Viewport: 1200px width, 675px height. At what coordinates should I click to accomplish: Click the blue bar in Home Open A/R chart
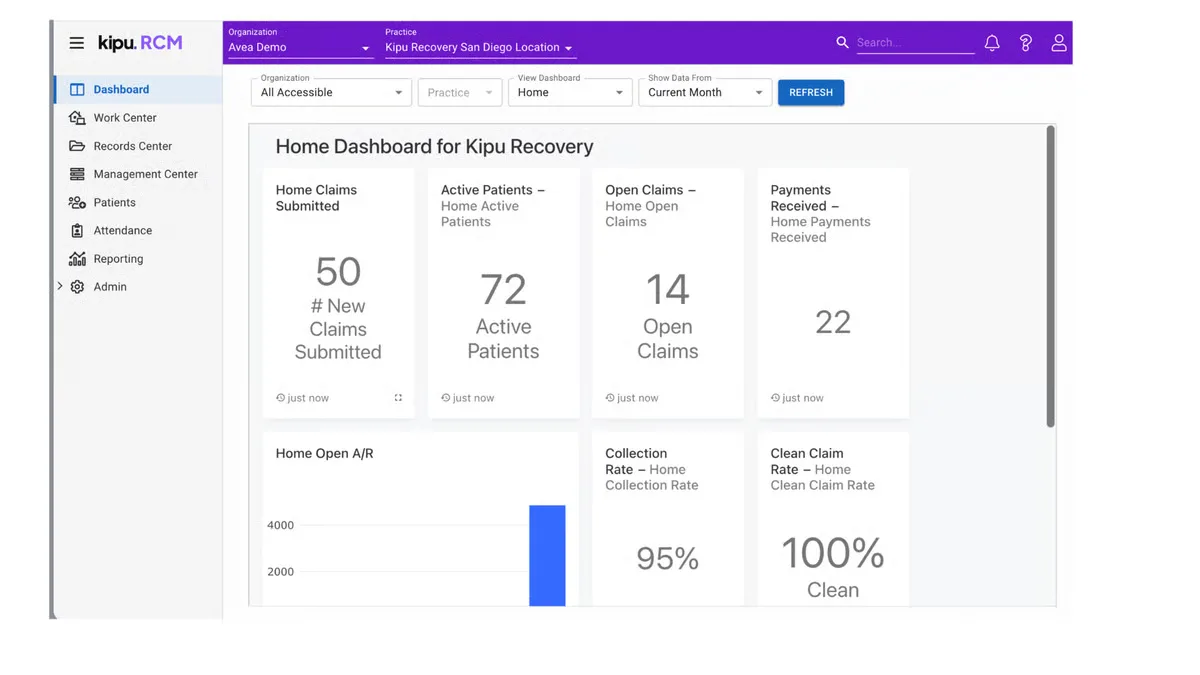coord(547,555)
